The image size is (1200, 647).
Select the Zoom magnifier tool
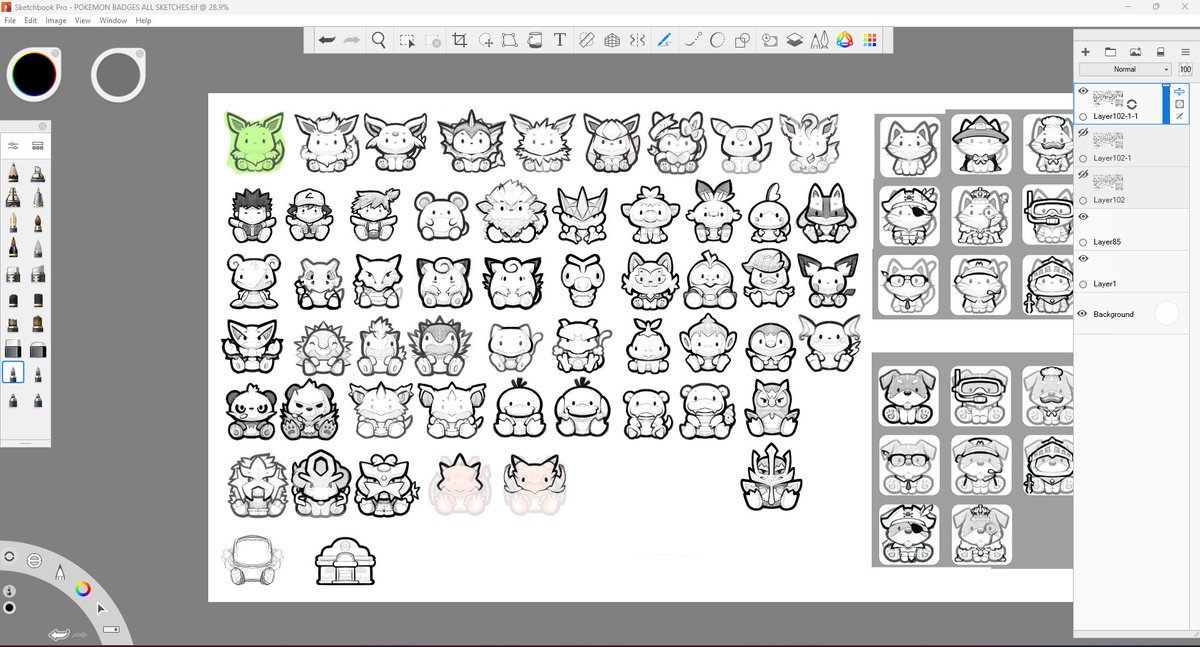point(379,40)
